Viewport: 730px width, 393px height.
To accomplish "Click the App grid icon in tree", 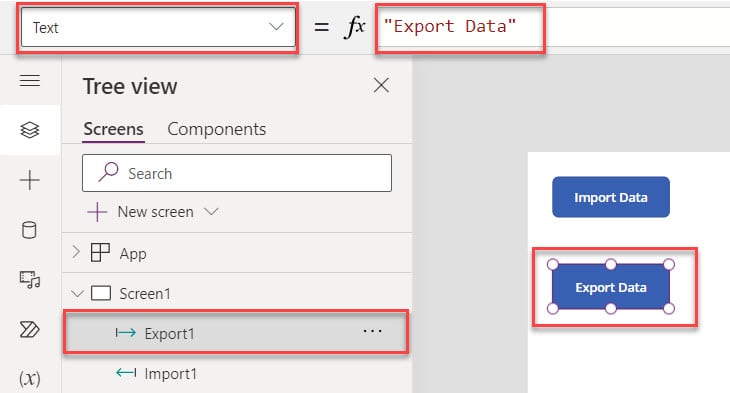I will tap(100, 253).
